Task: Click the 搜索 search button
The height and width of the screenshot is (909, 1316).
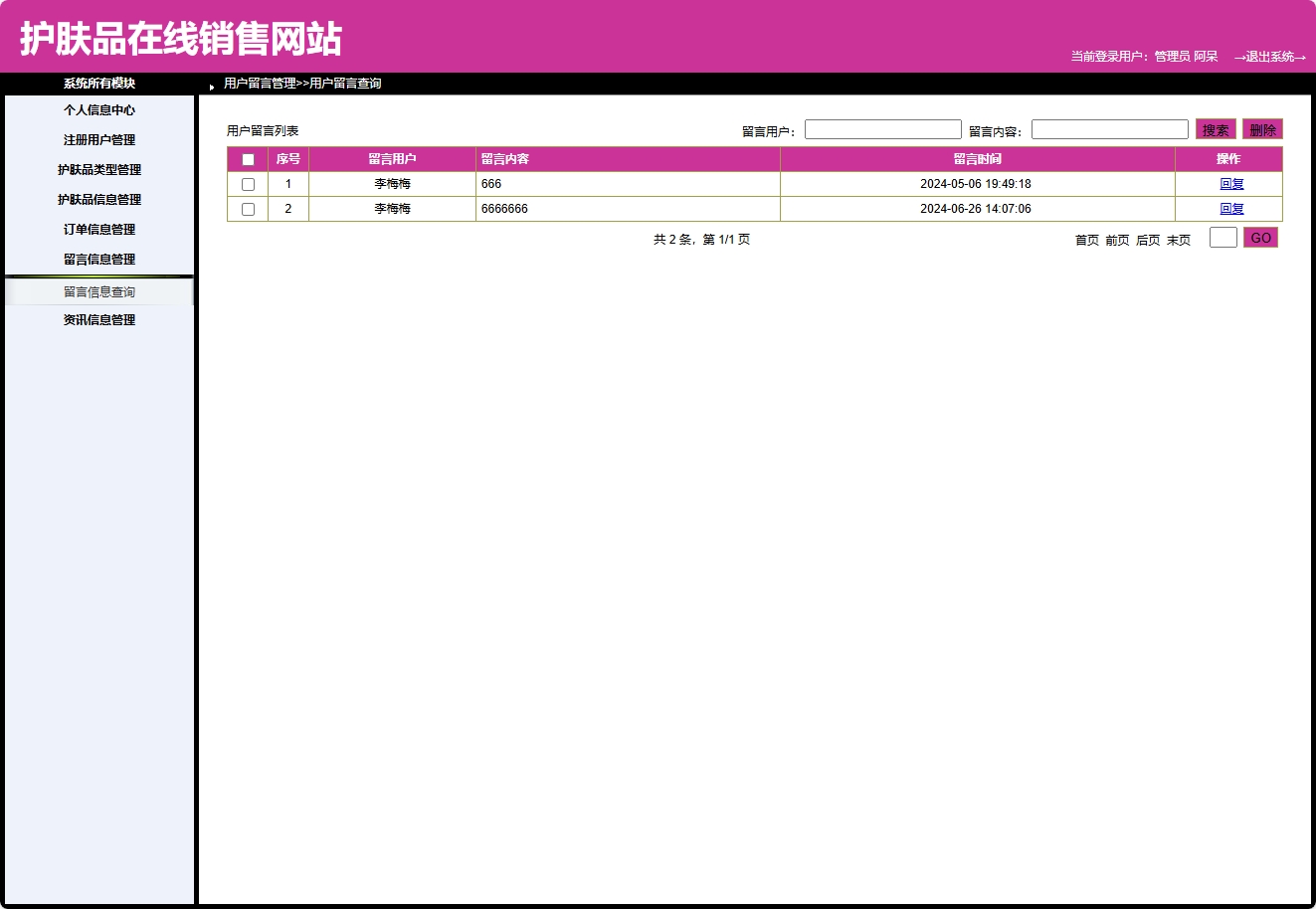Action: click(x=1215, y=128)
